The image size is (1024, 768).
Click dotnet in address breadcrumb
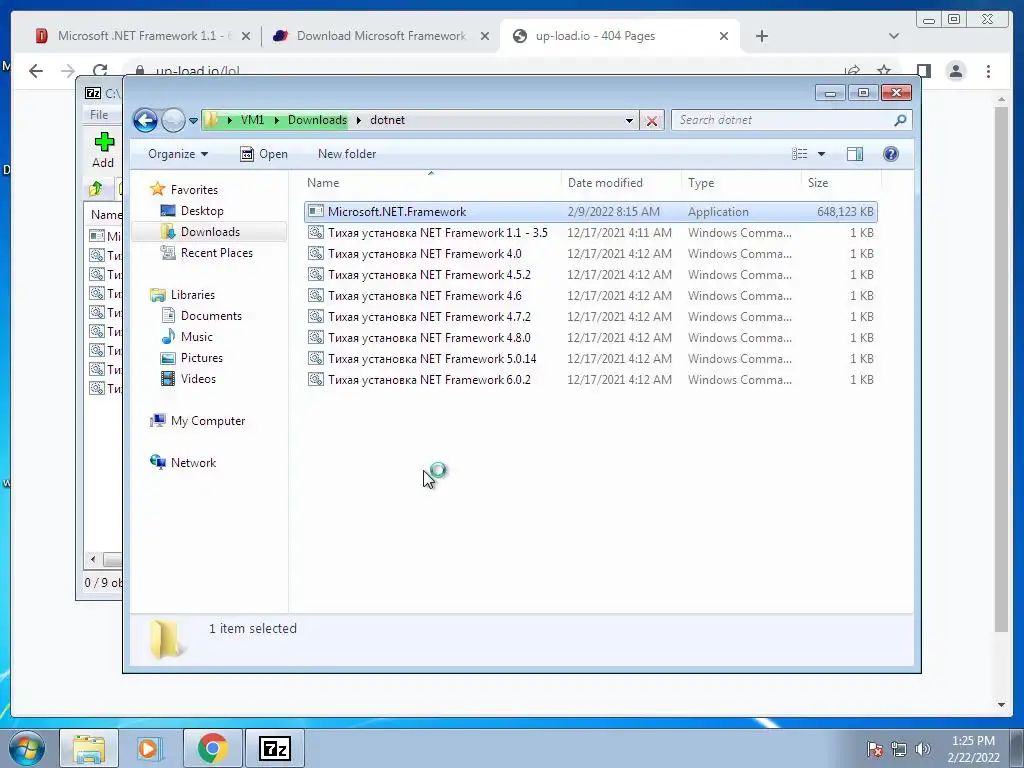387,120
